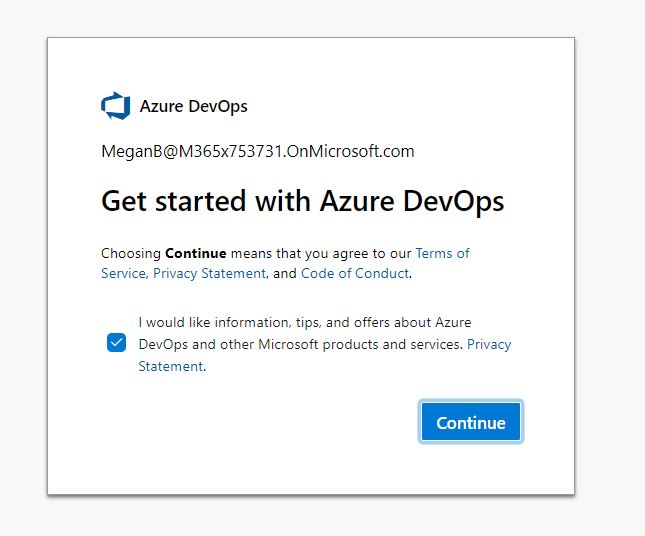The height and width of the screenshot is (536, 645).
Task: Click the Azure DevOps logo icon
Action: pyautogui.click(x=116, y=106)
